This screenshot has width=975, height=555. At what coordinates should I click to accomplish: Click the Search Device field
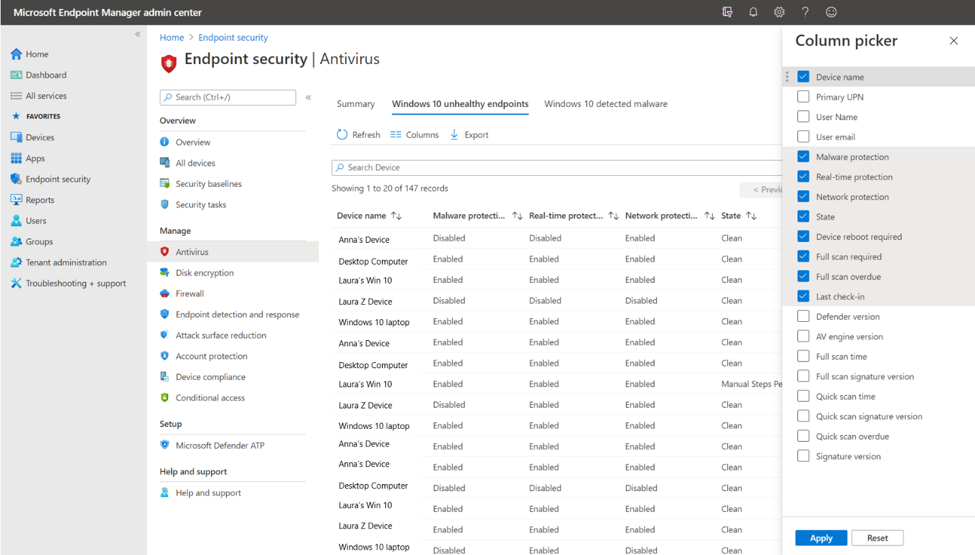[557, 167]
